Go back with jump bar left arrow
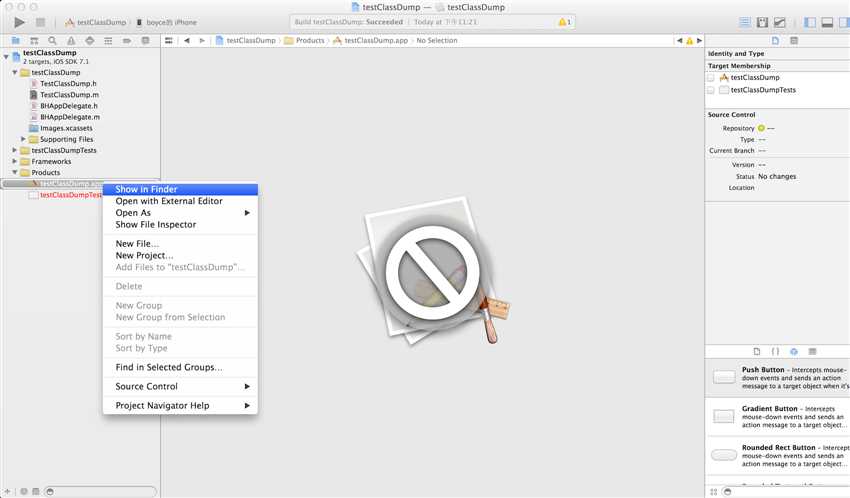 pos(187,41)
